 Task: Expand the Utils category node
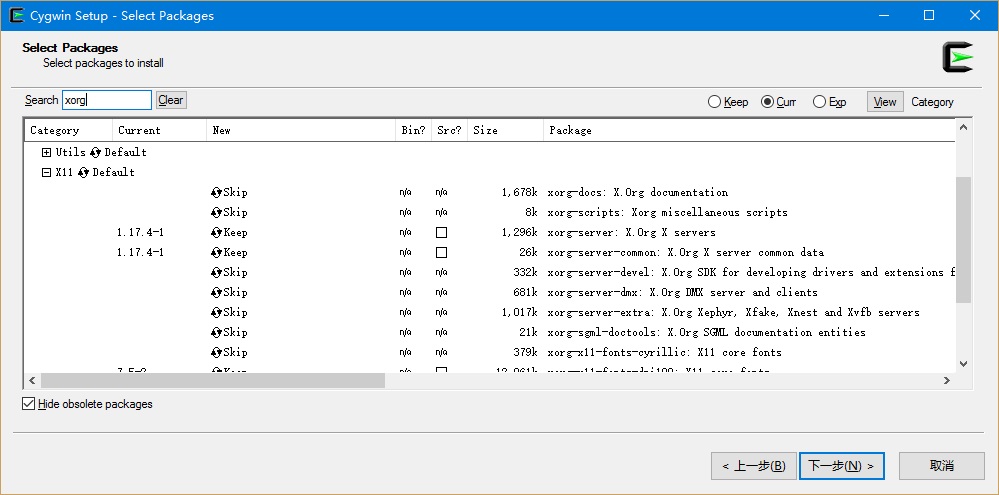pyautogui.click(x=46, y=152)
